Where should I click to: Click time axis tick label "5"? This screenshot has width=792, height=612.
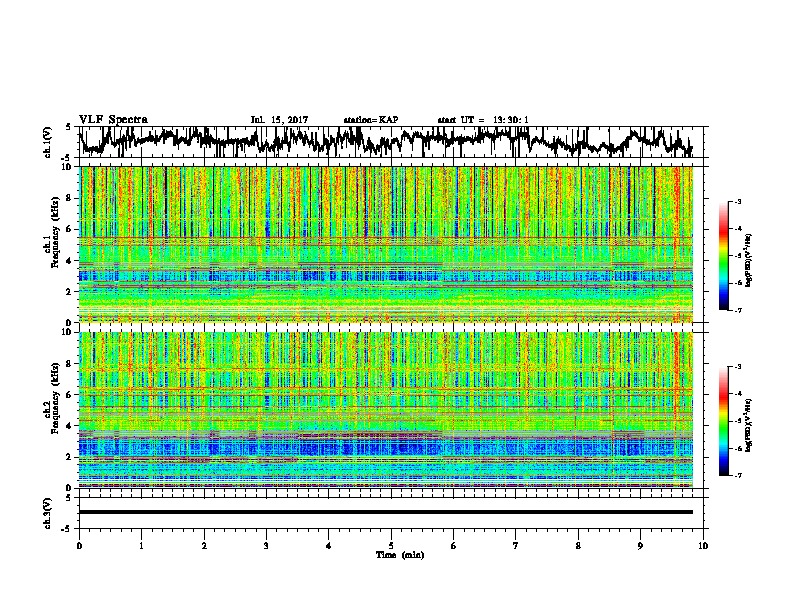391,546
